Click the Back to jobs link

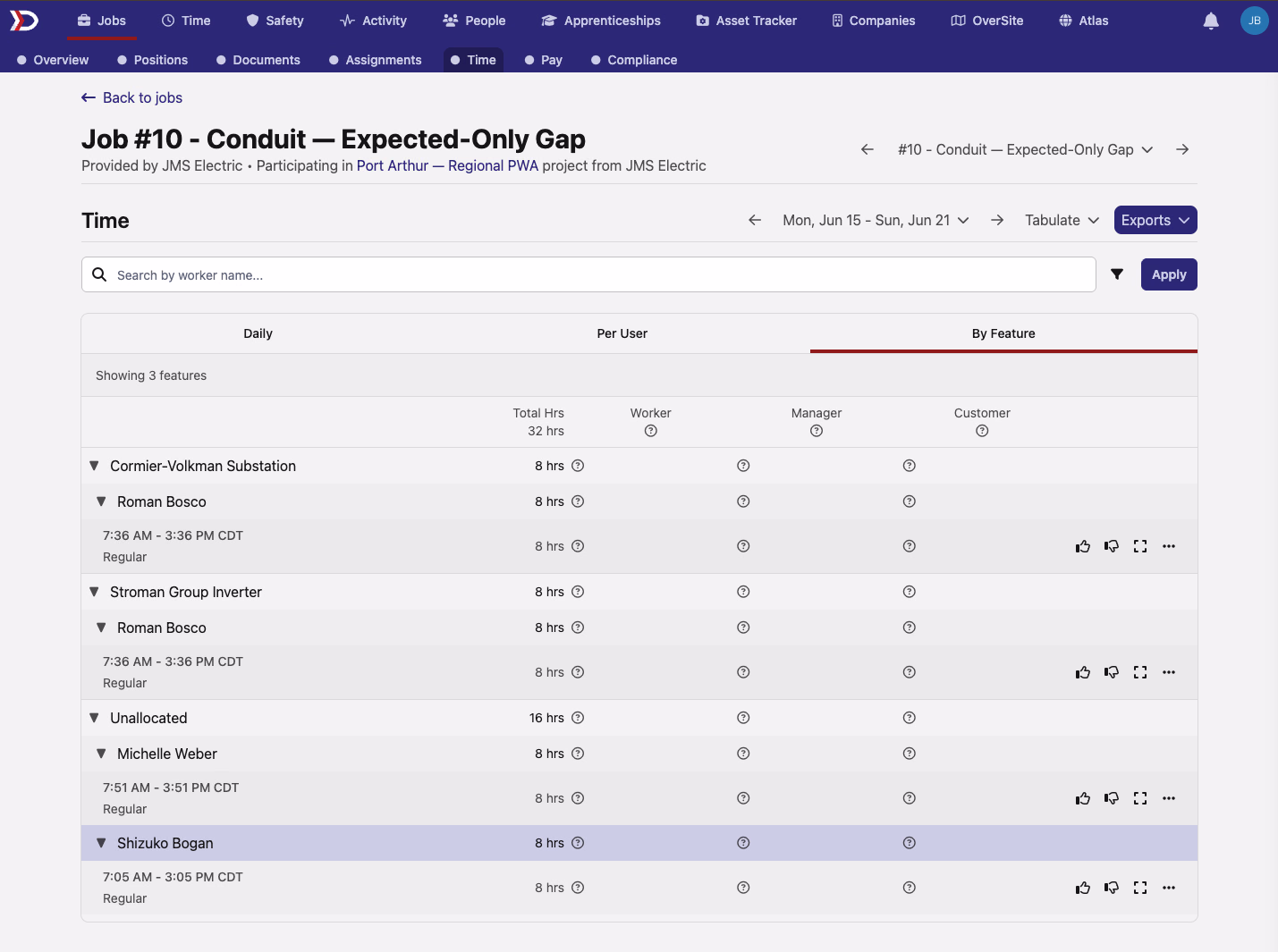click(x=131, y=97)
